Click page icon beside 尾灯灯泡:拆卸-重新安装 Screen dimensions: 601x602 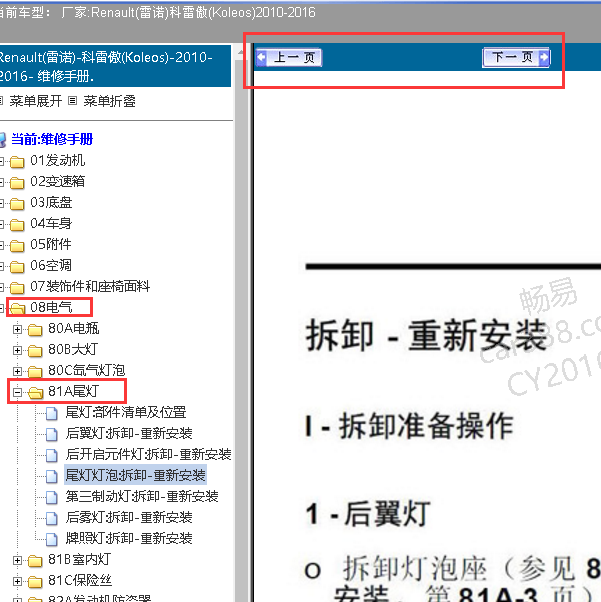pyautogui.click(x=51, y=476)
